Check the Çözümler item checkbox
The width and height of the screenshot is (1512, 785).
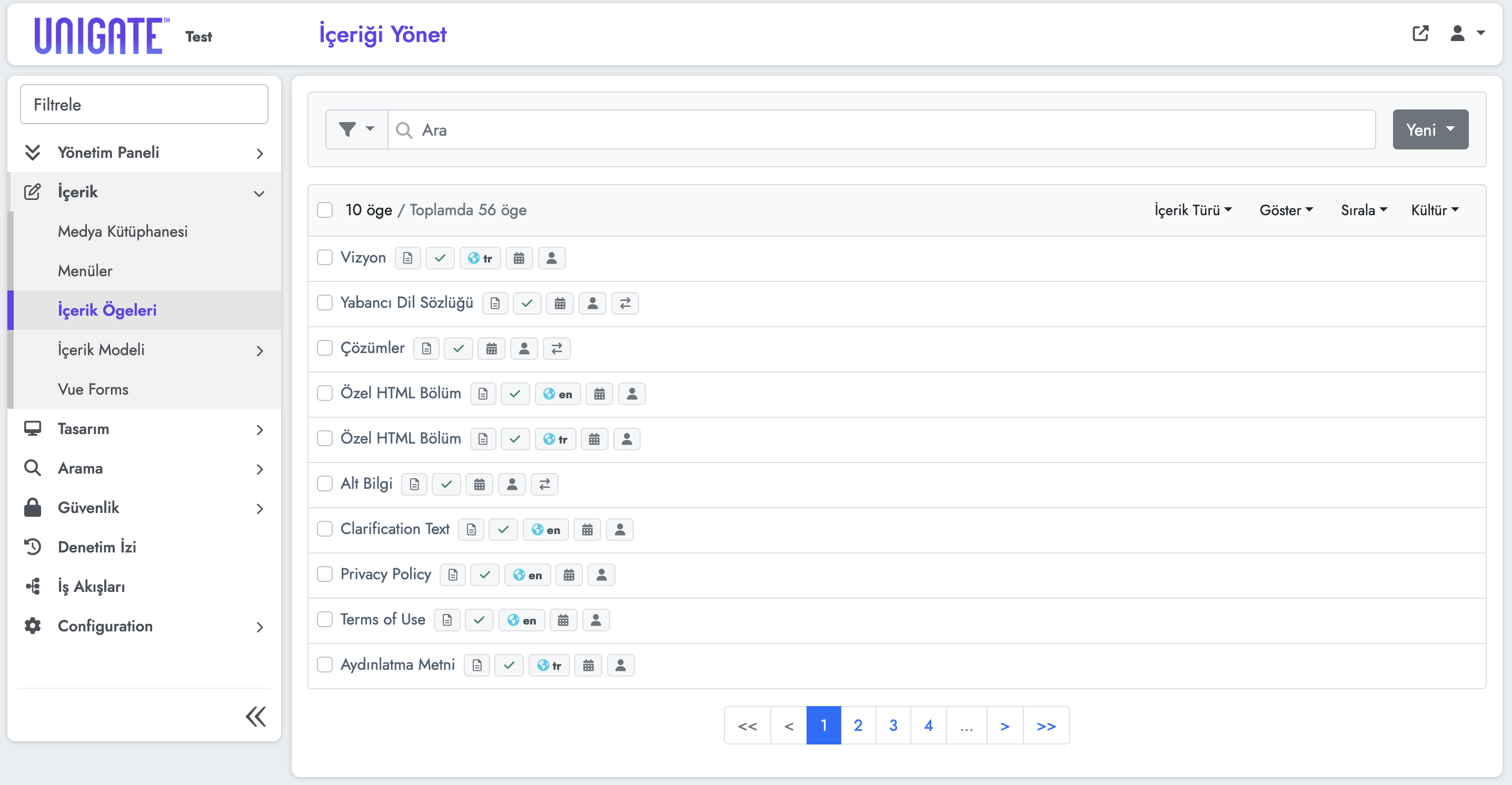325,348
